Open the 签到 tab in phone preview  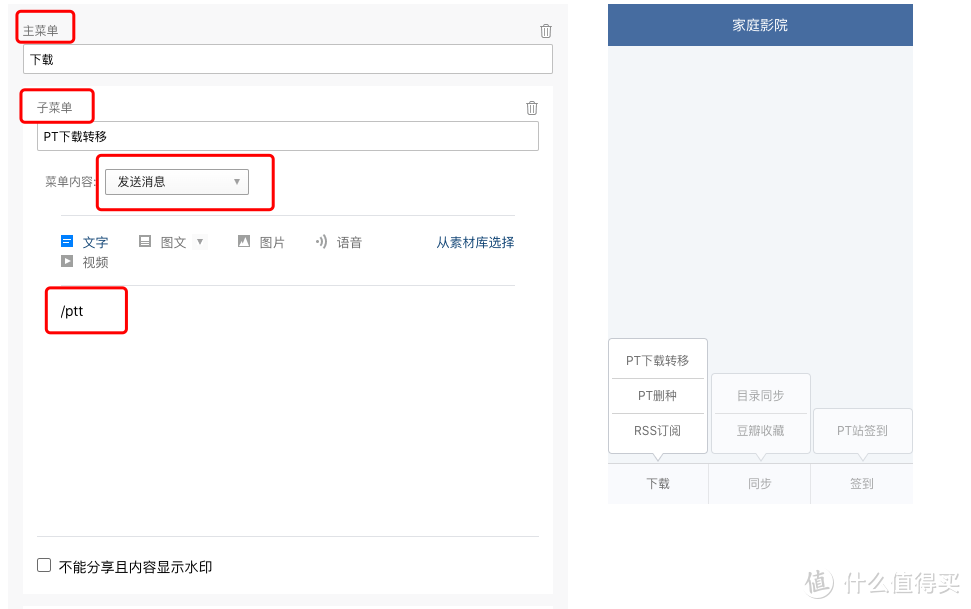click(862, 483)
